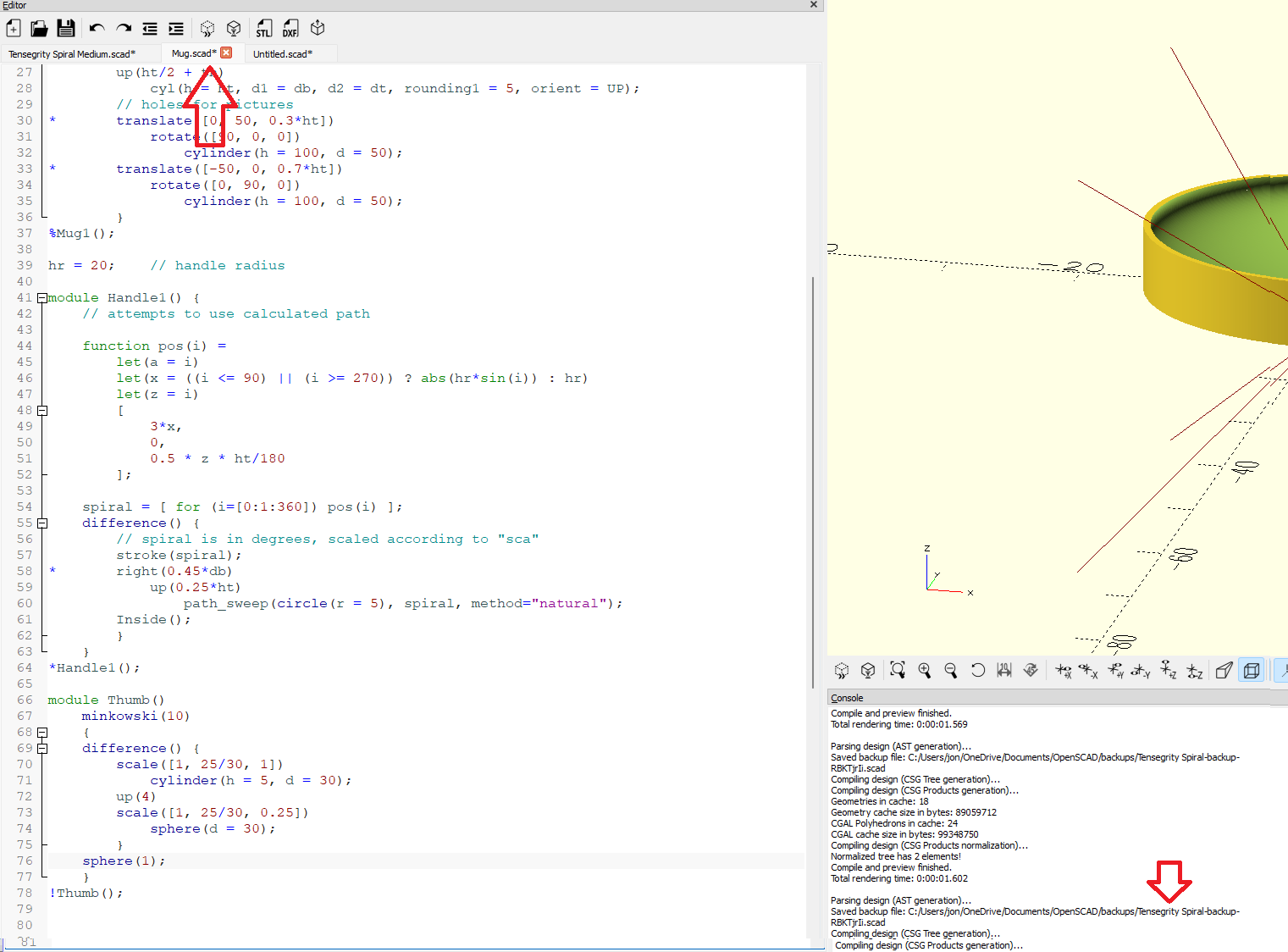Click the Open file folder icon
The height and width of the screenshot is (952, 1288).
tap(39, 29)
